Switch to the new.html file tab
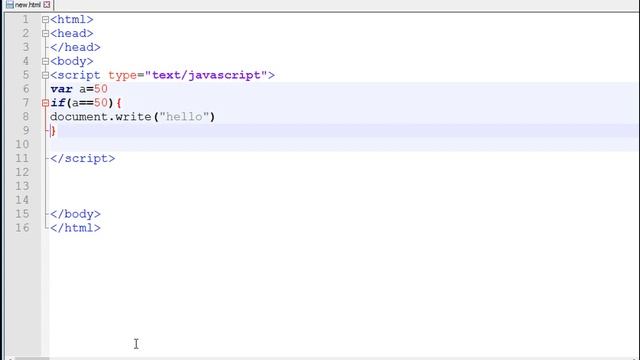 click(27, 5)
